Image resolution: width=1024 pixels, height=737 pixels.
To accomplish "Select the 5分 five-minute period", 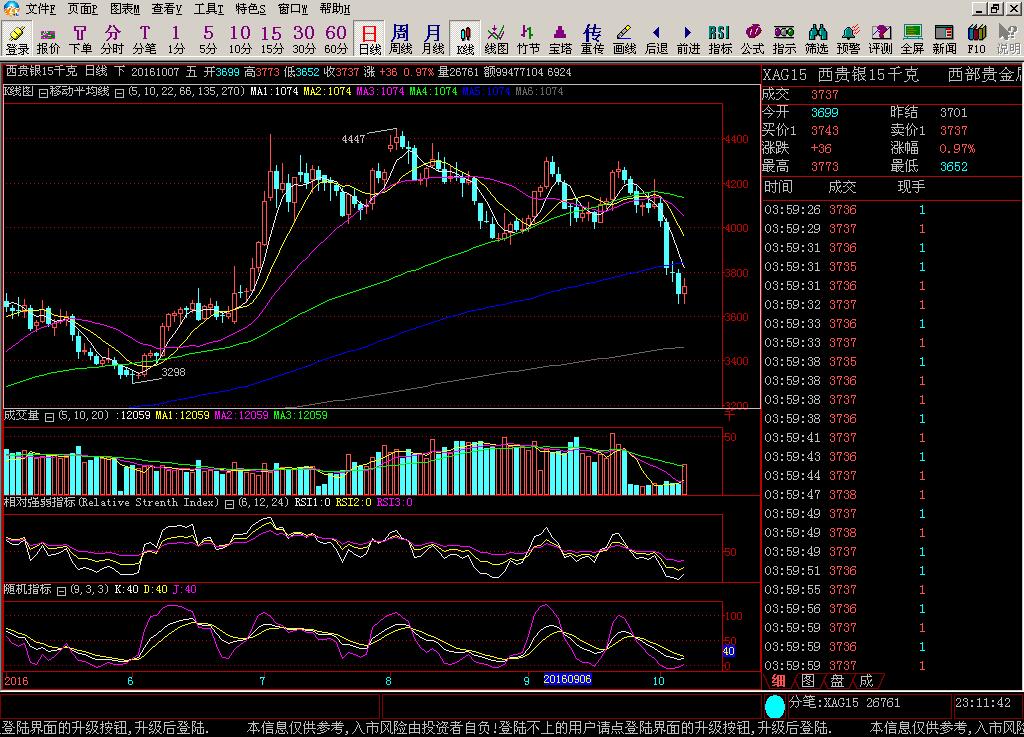I will pos(208,39).
